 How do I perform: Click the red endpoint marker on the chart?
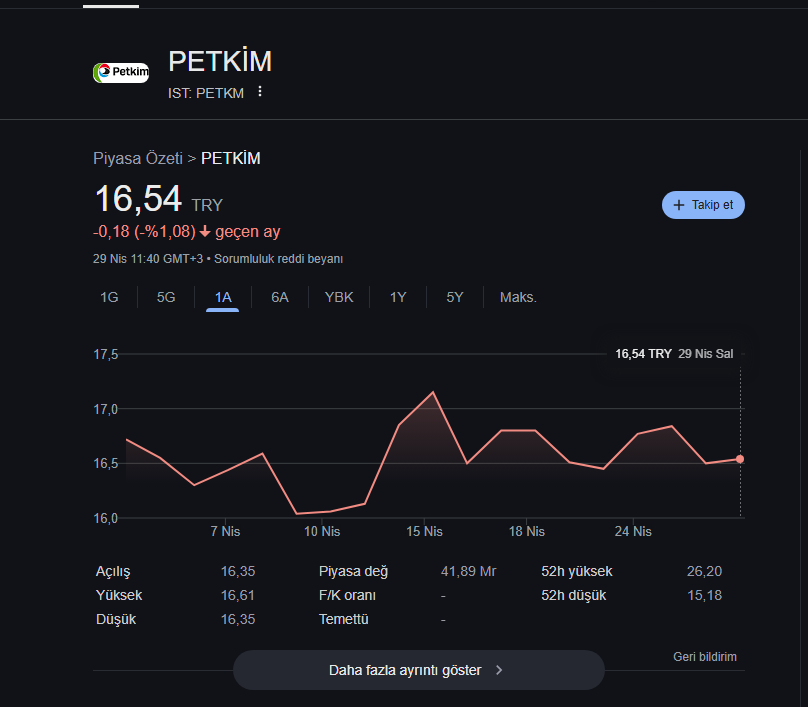point(740,459)
